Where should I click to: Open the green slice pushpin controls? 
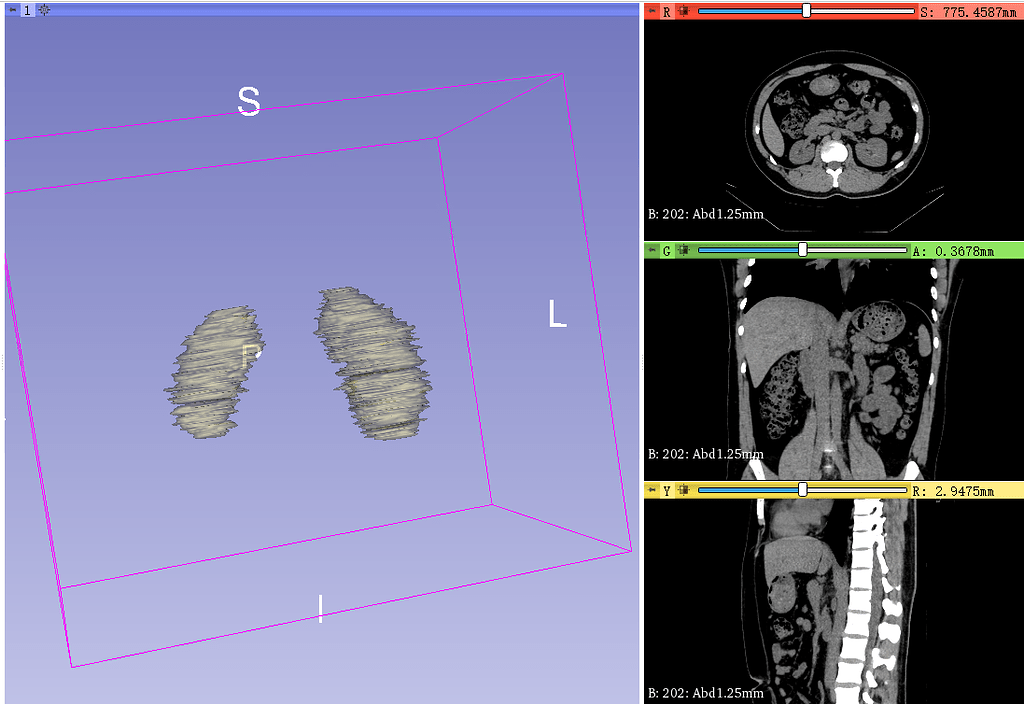[x=652, y=250]
